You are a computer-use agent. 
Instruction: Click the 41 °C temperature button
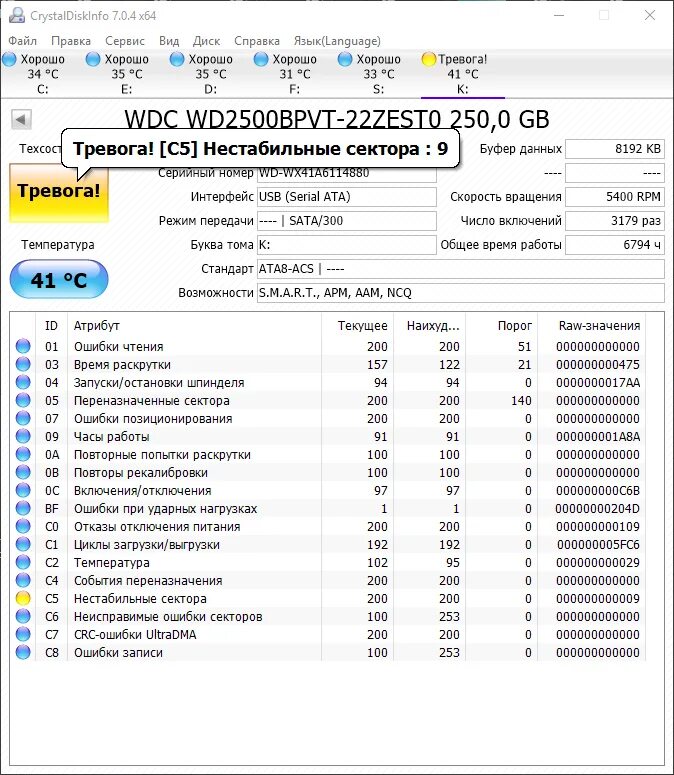pyautogui.click(x=59, y=280)
